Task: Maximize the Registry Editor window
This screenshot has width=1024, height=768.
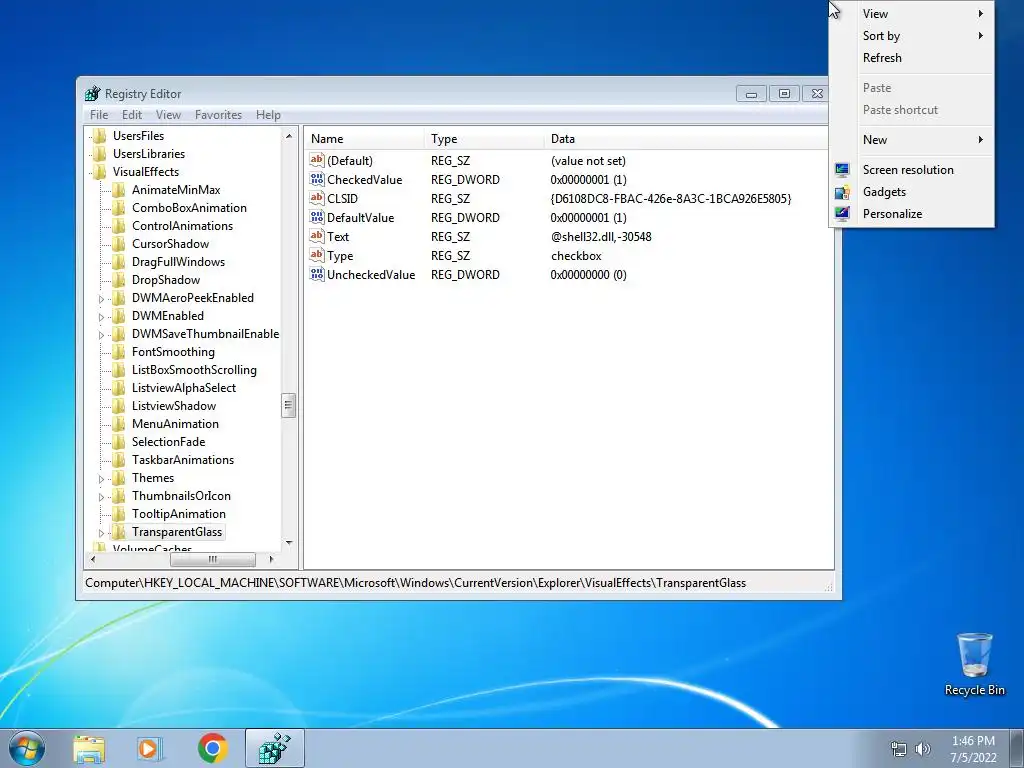Action: tap(784, 93)
